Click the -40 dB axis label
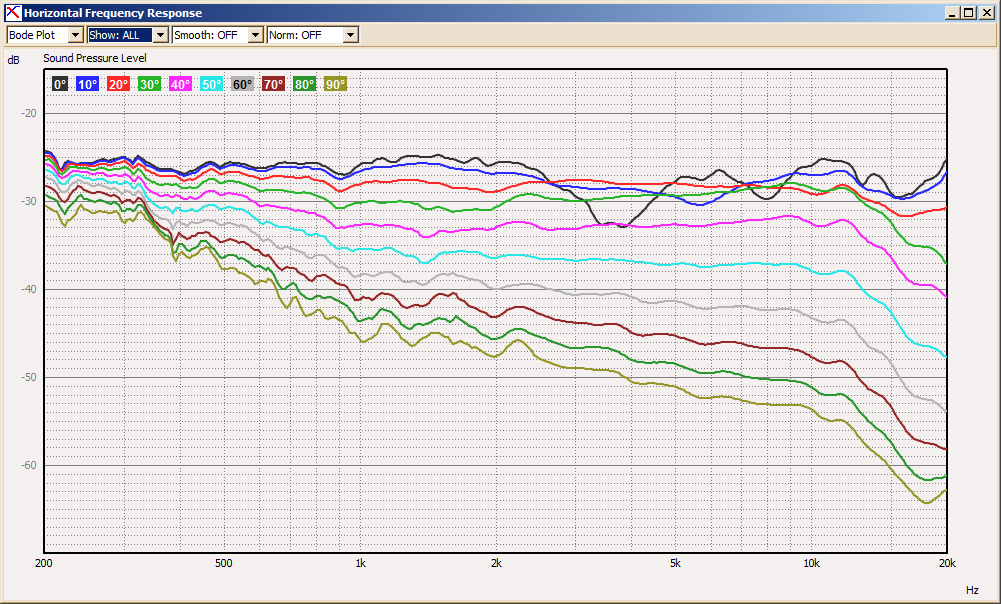 29,289
